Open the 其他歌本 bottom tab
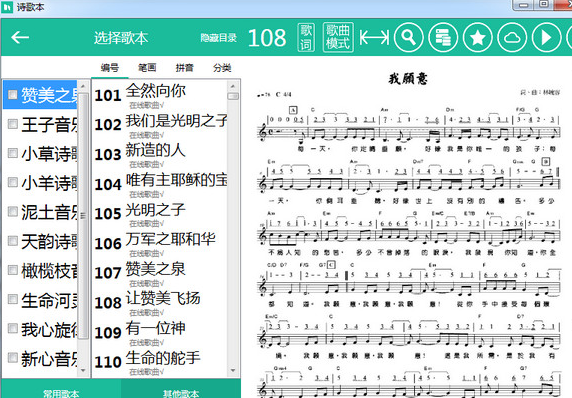 click(x=181, y=389)
